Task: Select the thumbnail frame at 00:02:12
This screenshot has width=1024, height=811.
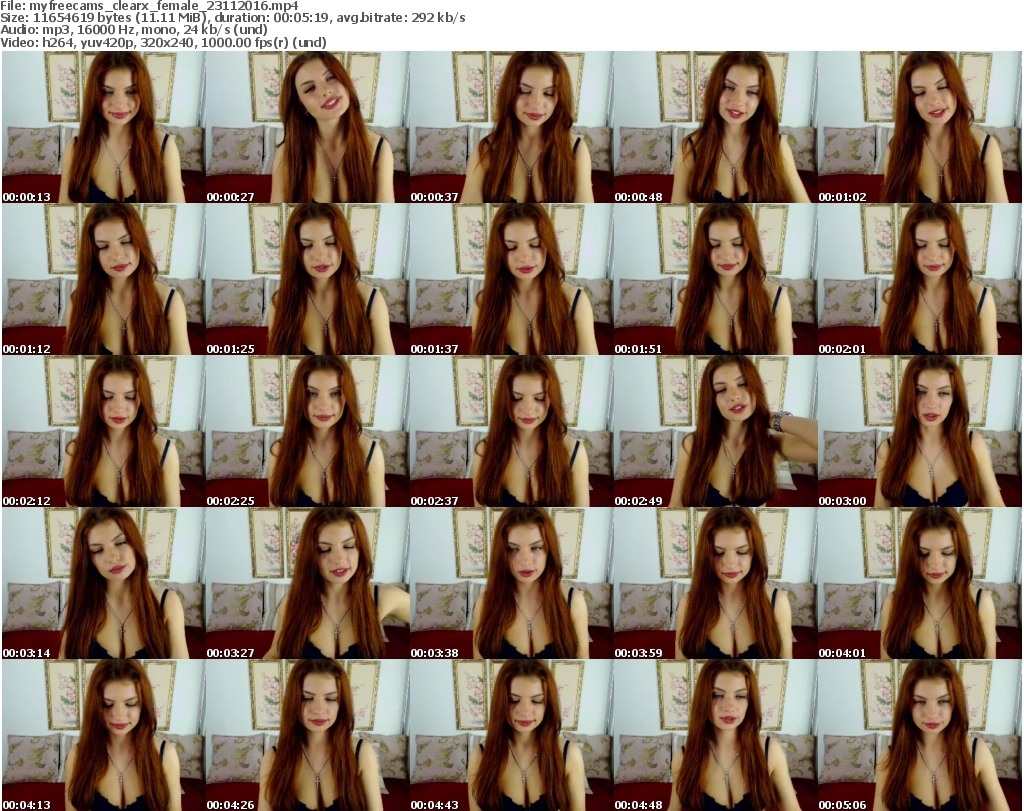Action: (103, 431)
